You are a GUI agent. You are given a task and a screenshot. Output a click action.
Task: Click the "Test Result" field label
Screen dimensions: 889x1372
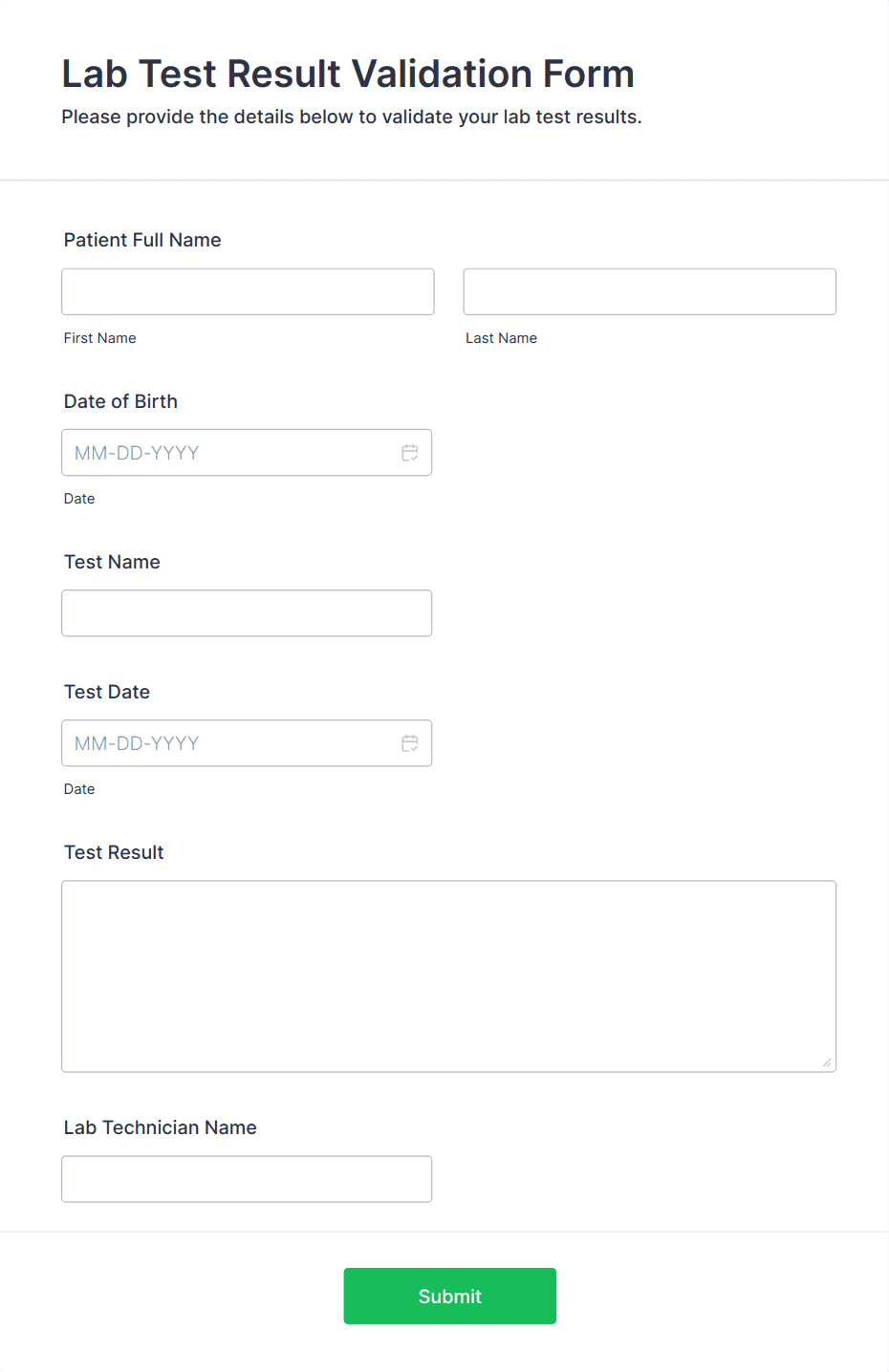tap(114, 852)
